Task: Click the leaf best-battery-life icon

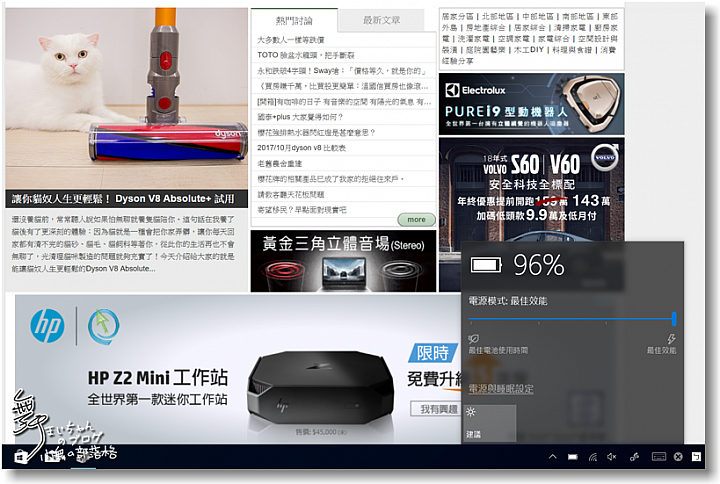Action: click(473, 339)
